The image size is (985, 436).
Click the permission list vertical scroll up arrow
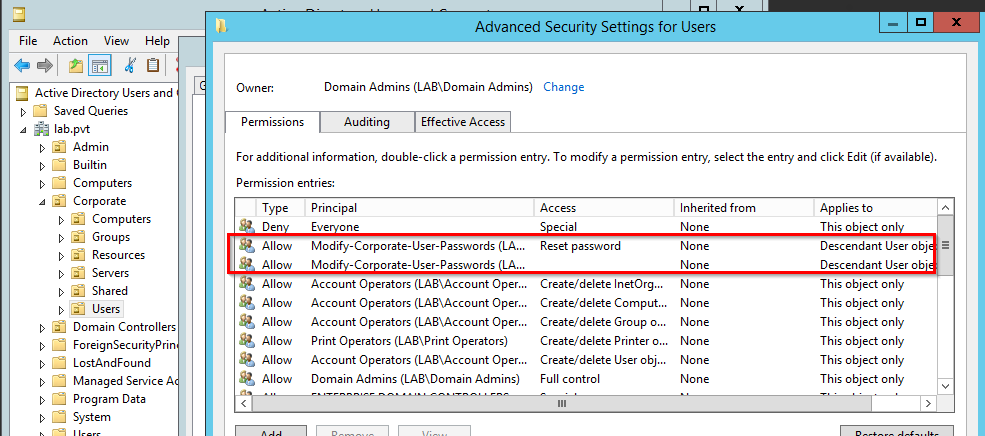[x=945, y=207]
